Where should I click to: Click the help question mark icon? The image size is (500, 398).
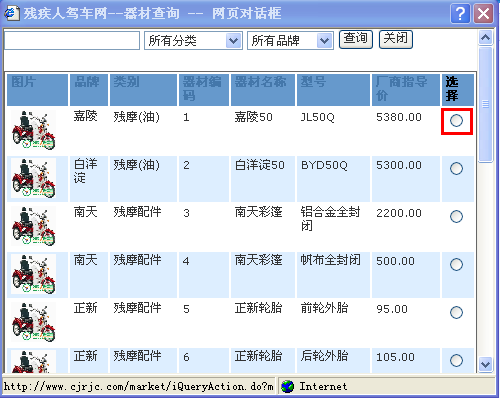coord(460,14)
